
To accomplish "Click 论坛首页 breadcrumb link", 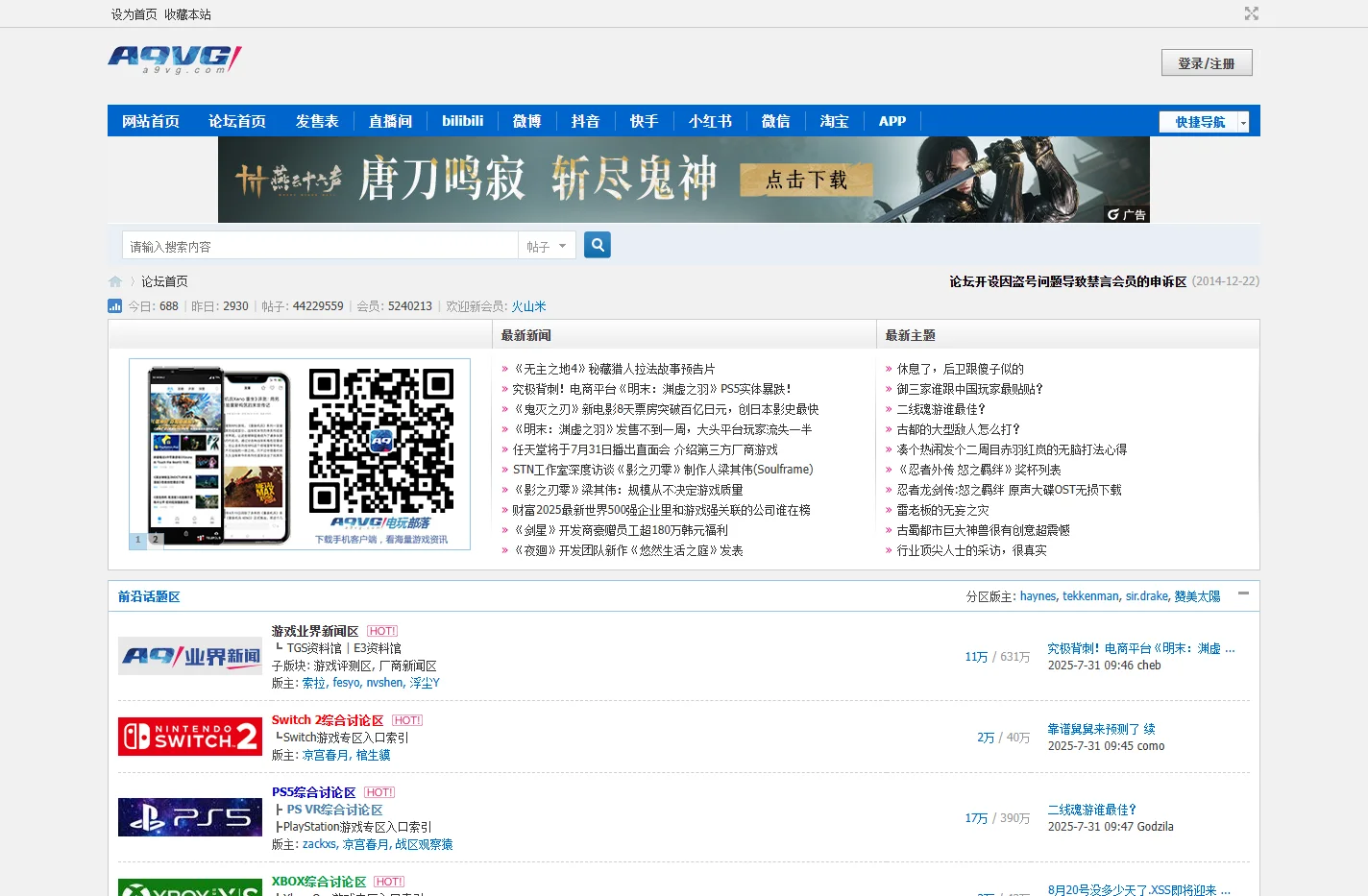I will (x=164, y=281).
